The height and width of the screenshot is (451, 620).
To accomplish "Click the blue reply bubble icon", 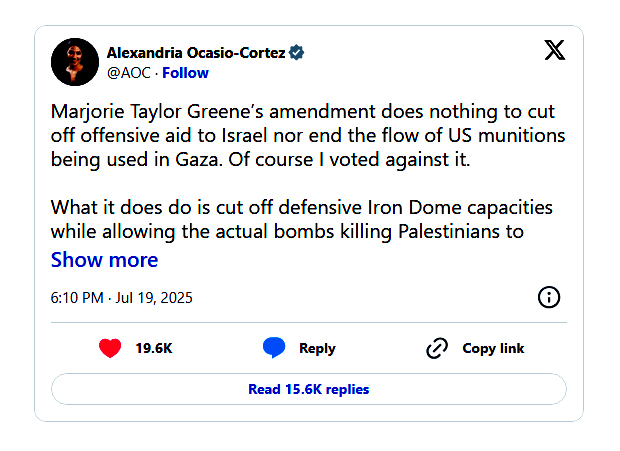I will [x=274, y=348].
